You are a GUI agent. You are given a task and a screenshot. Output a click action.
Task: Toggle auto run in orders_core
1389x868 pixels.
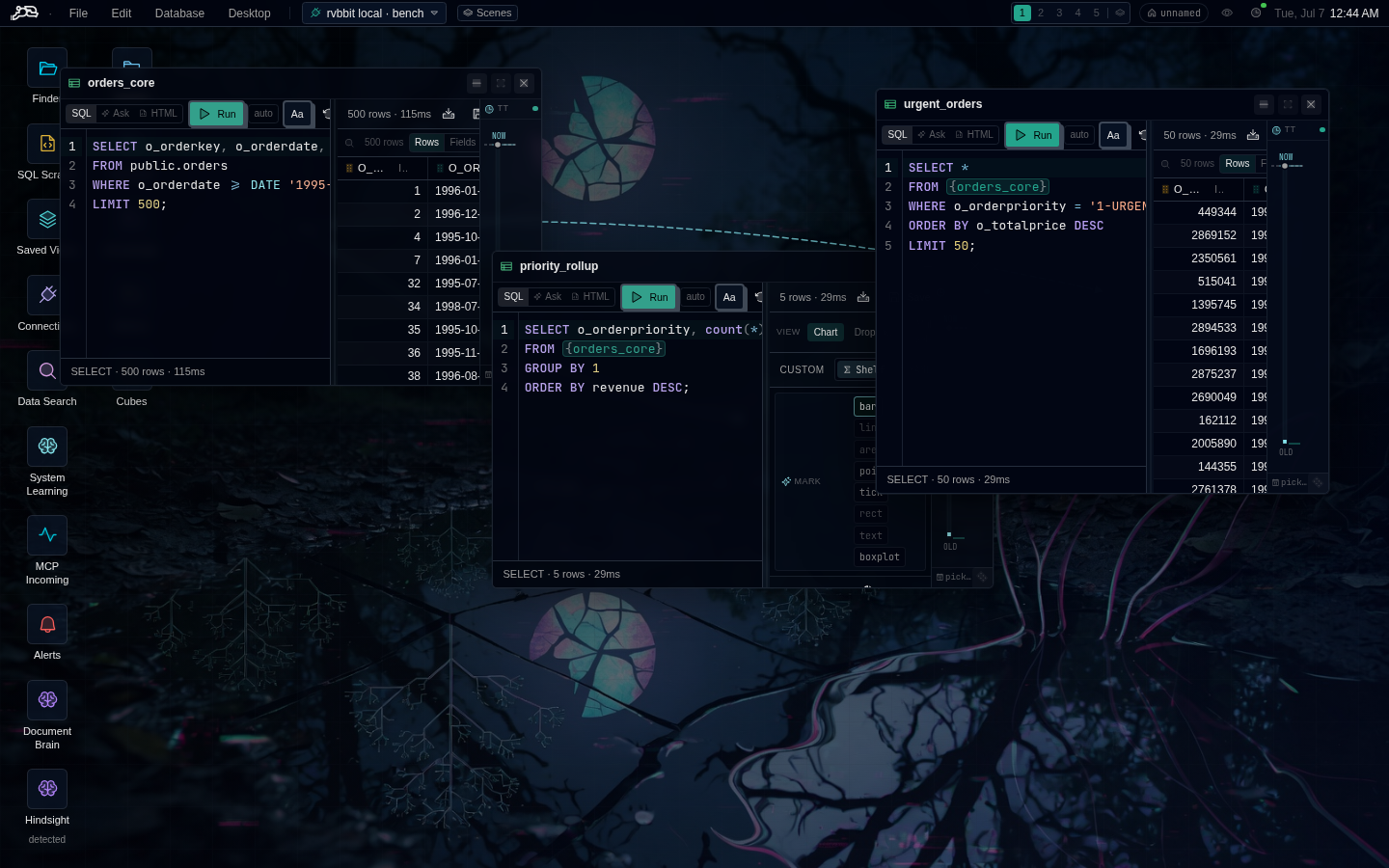coord(263,114)
